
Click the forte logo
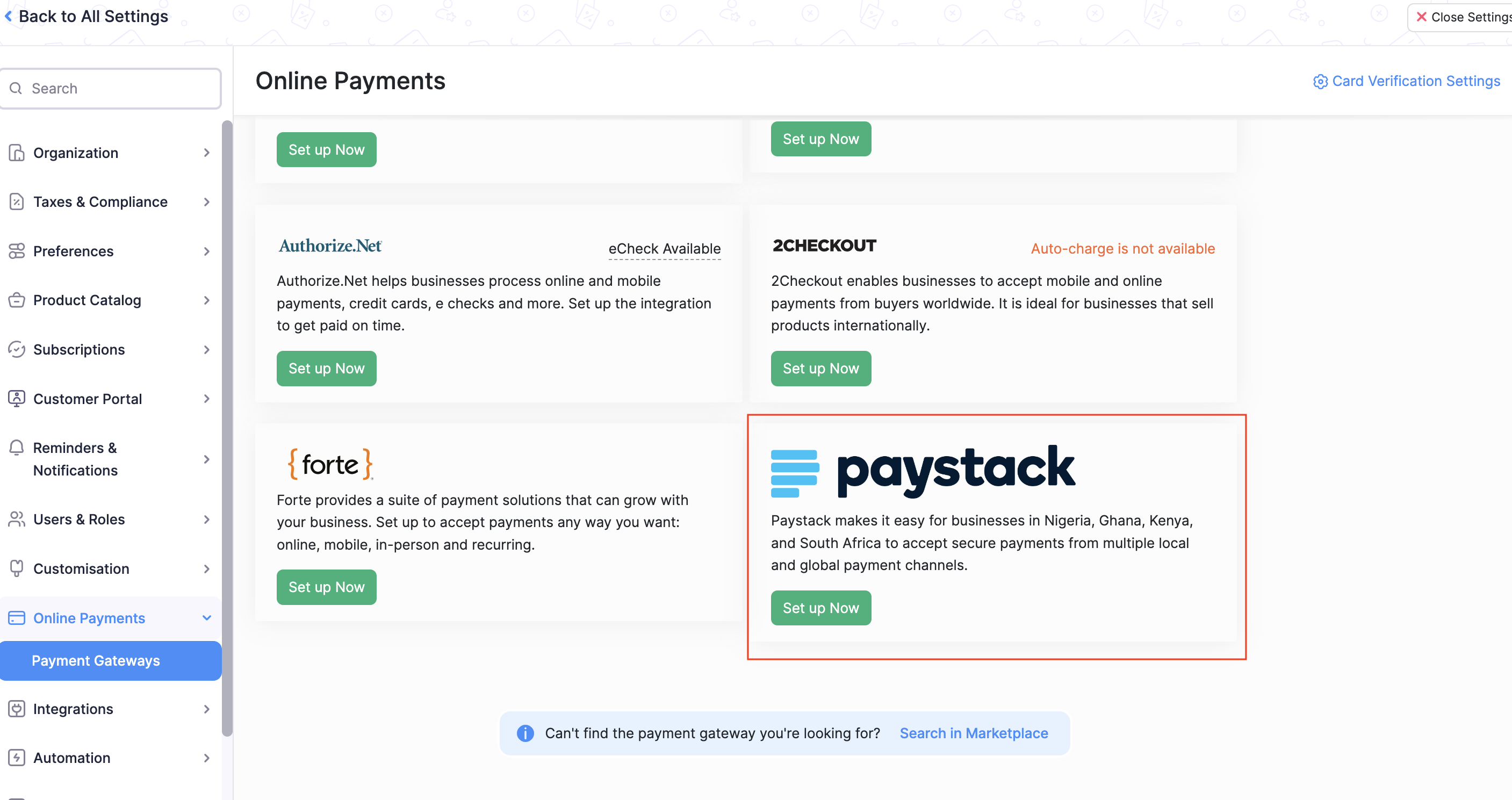pos(330,464)
